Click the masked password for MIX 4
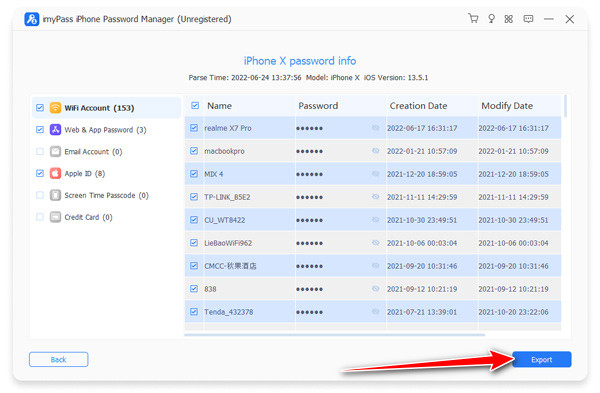This screenshot has height=393, width=600. [309, 174]
